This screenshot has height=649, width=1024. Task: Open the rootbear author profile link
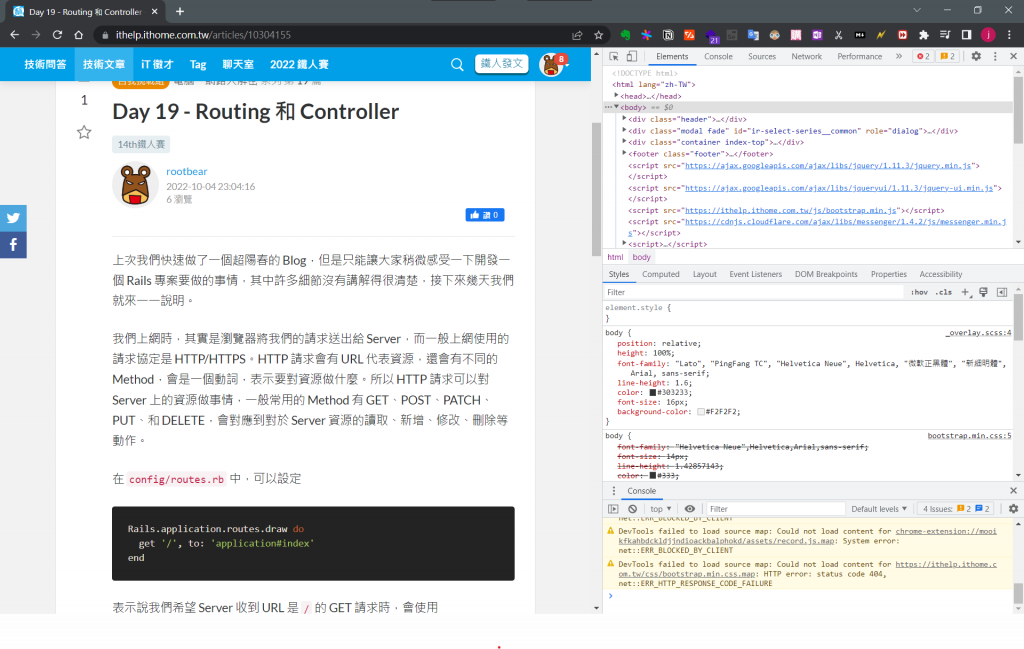coord(186,171)
